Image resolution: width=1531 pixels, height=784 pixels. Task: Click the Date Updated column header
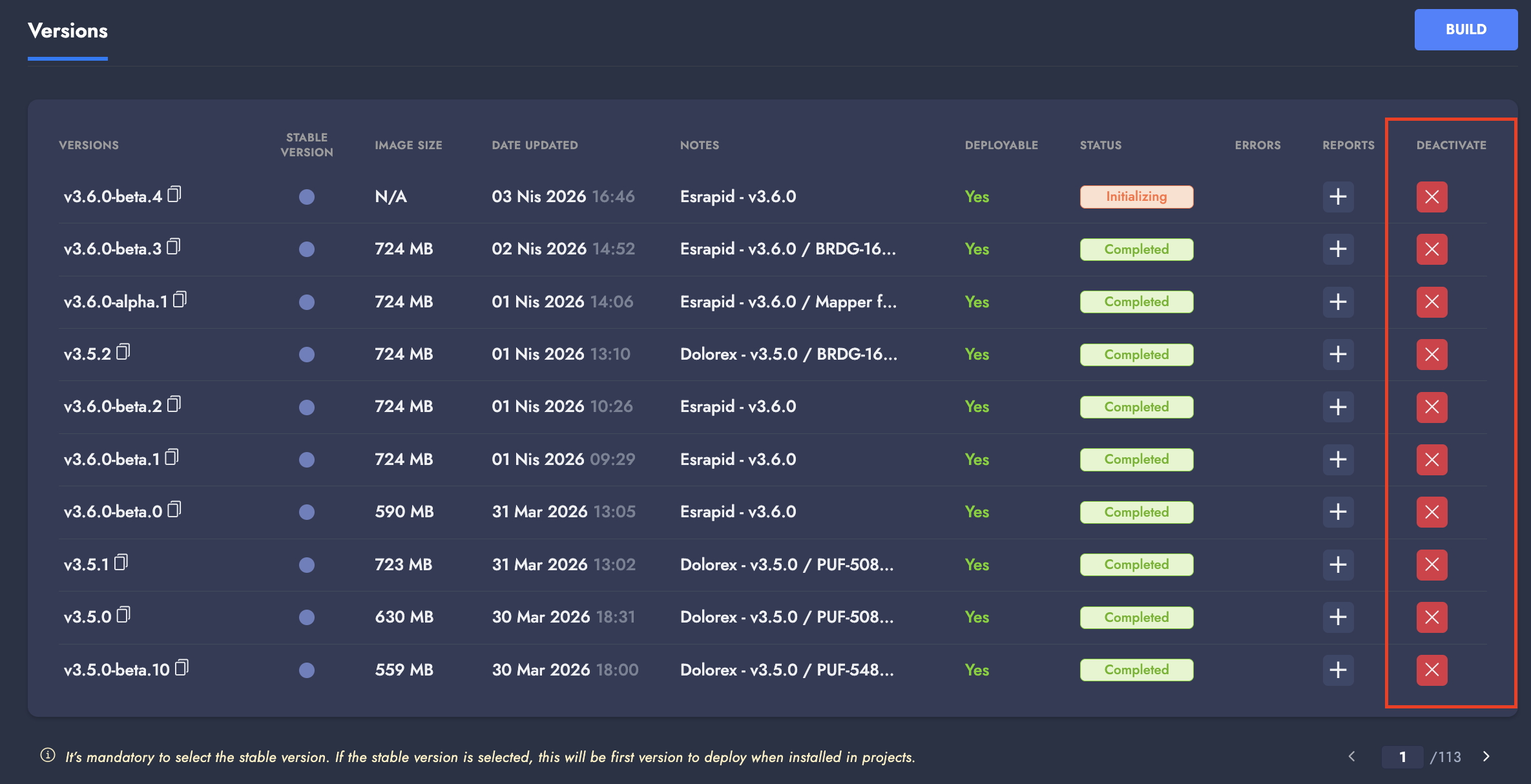(x=534, y=145)
